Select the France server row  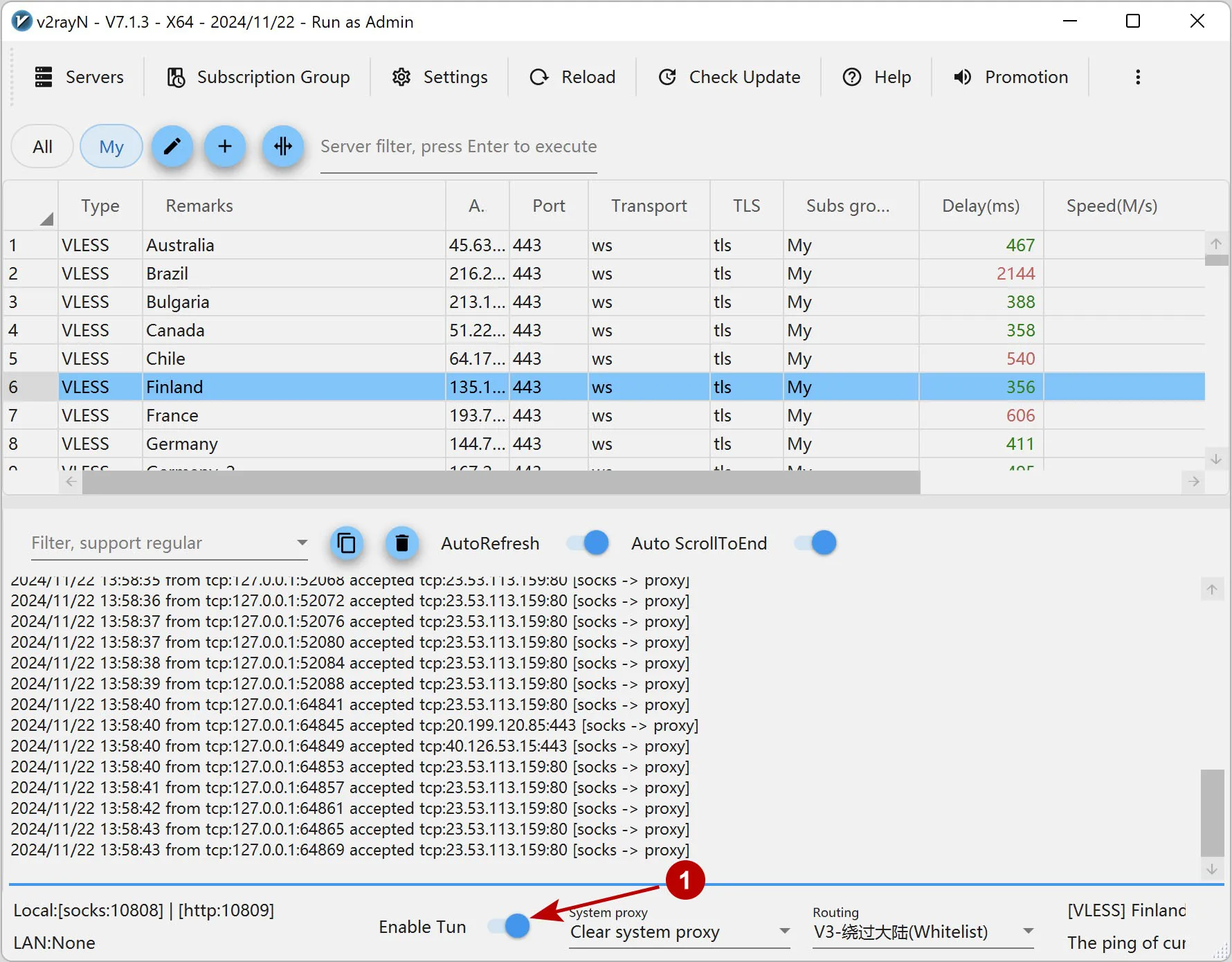[x=604, y=415]
